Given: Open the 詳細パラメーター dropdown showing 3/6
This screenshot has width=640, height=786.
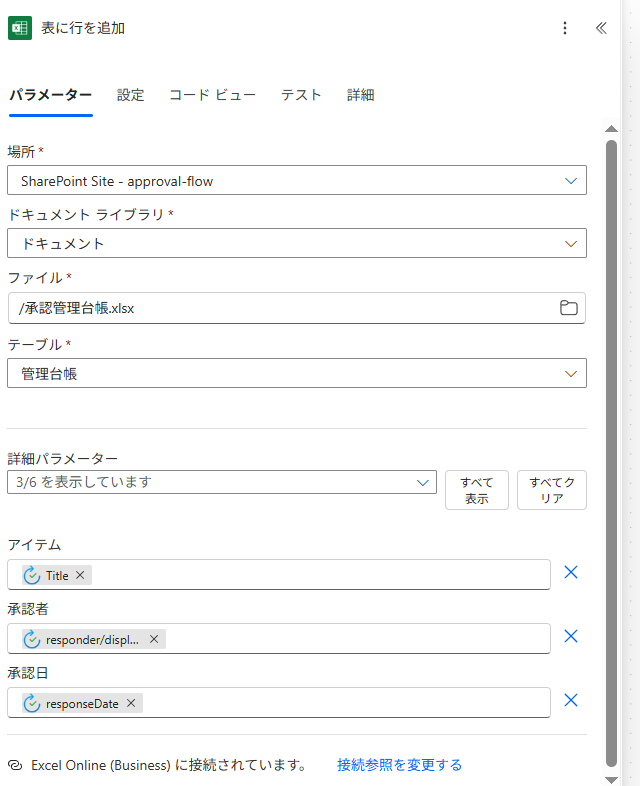Looking at the screenshot, I should pyautogui.click(x=222, y=482).
